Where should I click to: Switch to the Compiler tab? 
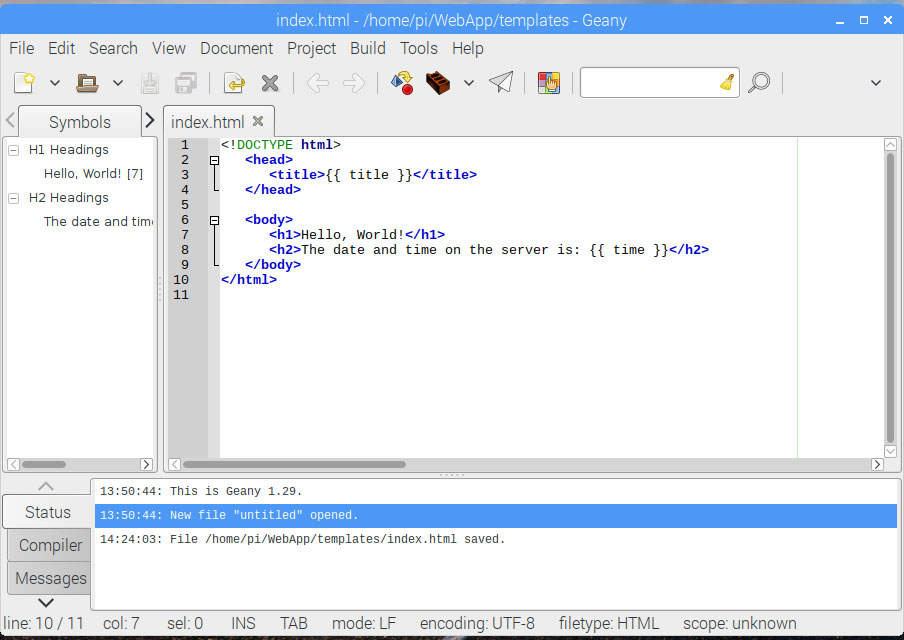(48, 545)
